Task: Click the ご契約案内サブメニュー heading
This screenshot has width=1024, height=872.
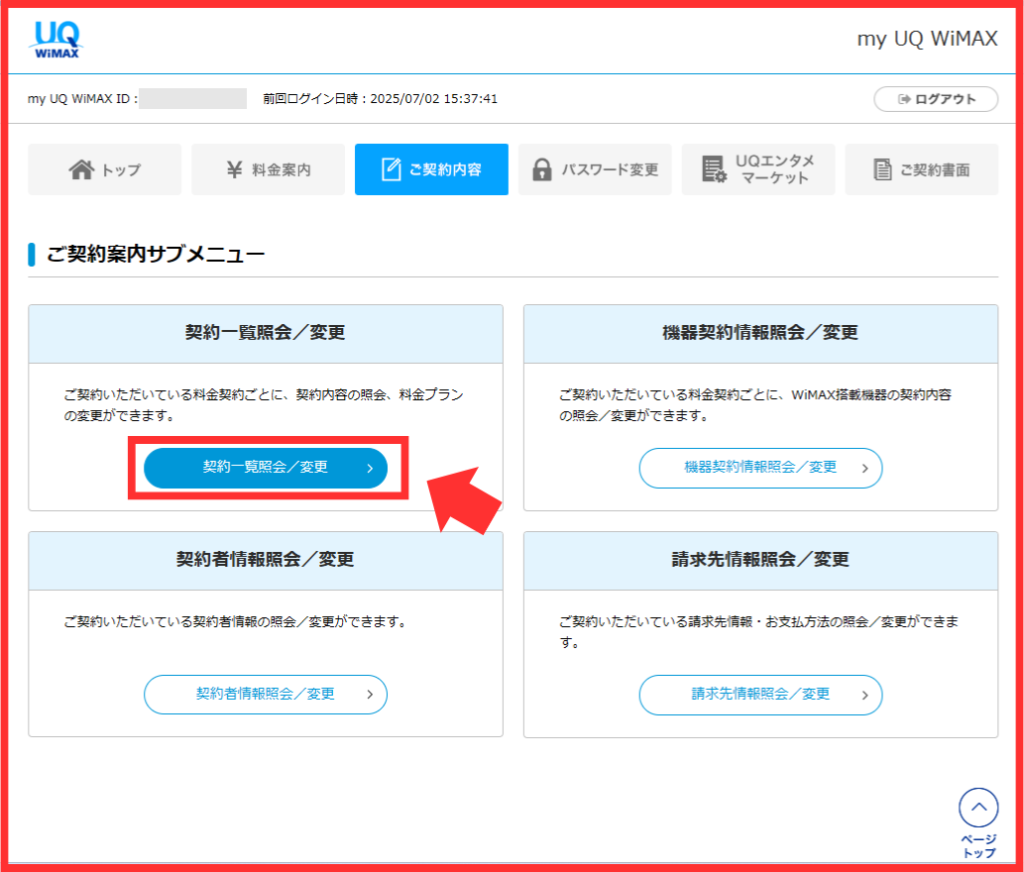Action: 155,253
